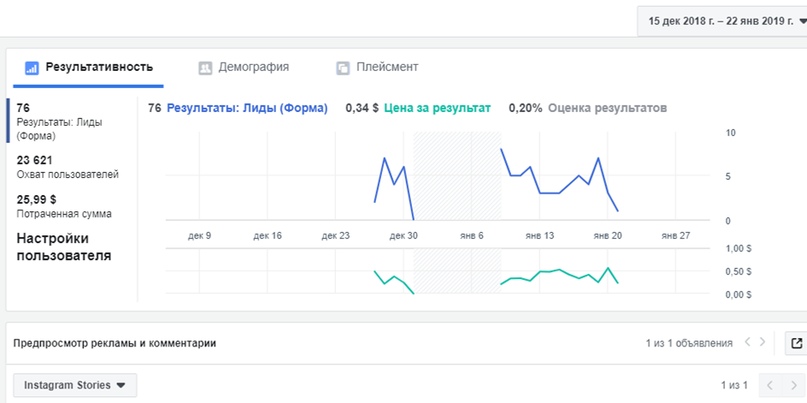Click the Демография people icon
Image resolution: width=807 pixels, height=403 pixels.
(205, 68)
